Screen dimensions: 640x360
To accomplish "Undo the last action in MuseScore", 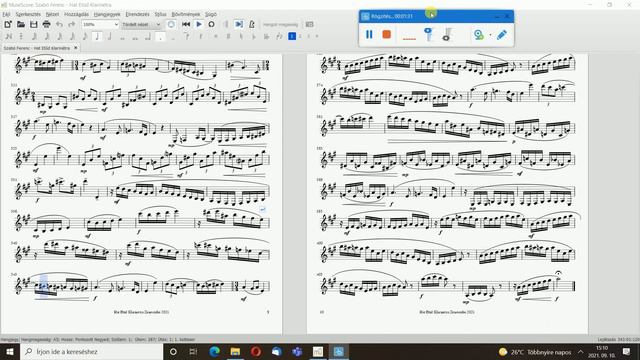I will click(60, 24).
